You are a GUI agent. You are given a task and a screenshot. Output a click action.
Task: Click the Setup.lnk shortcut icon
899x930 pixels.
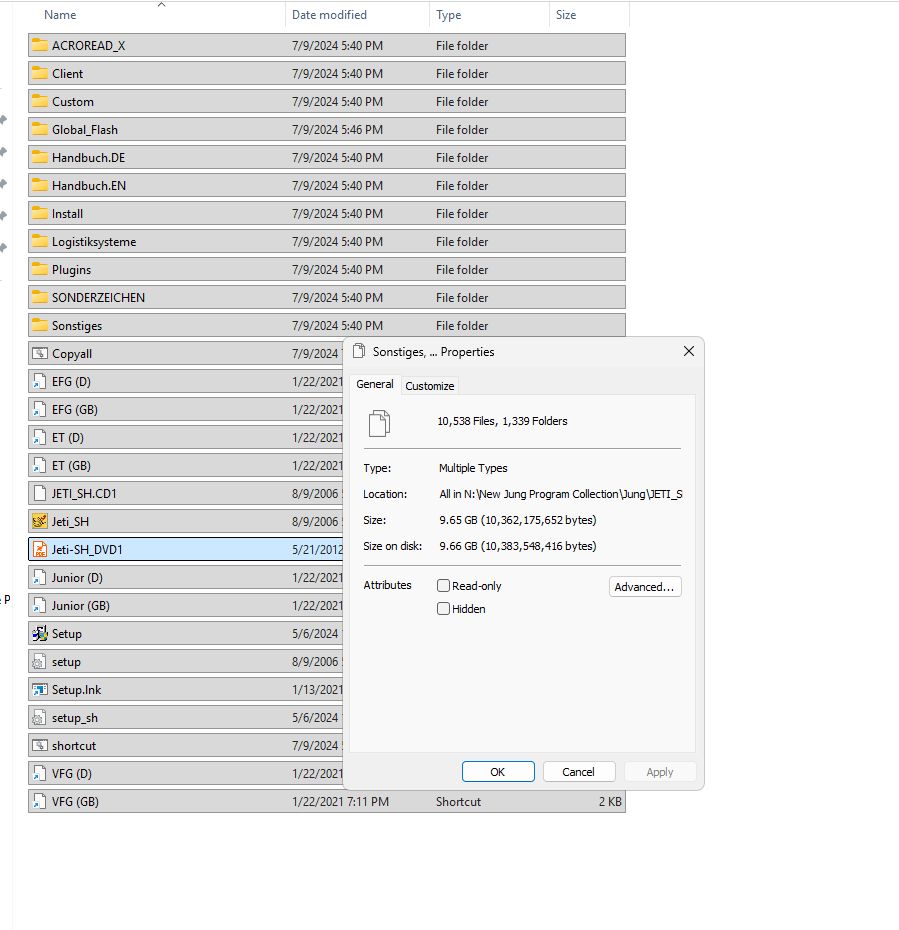(x=38, y=689)
